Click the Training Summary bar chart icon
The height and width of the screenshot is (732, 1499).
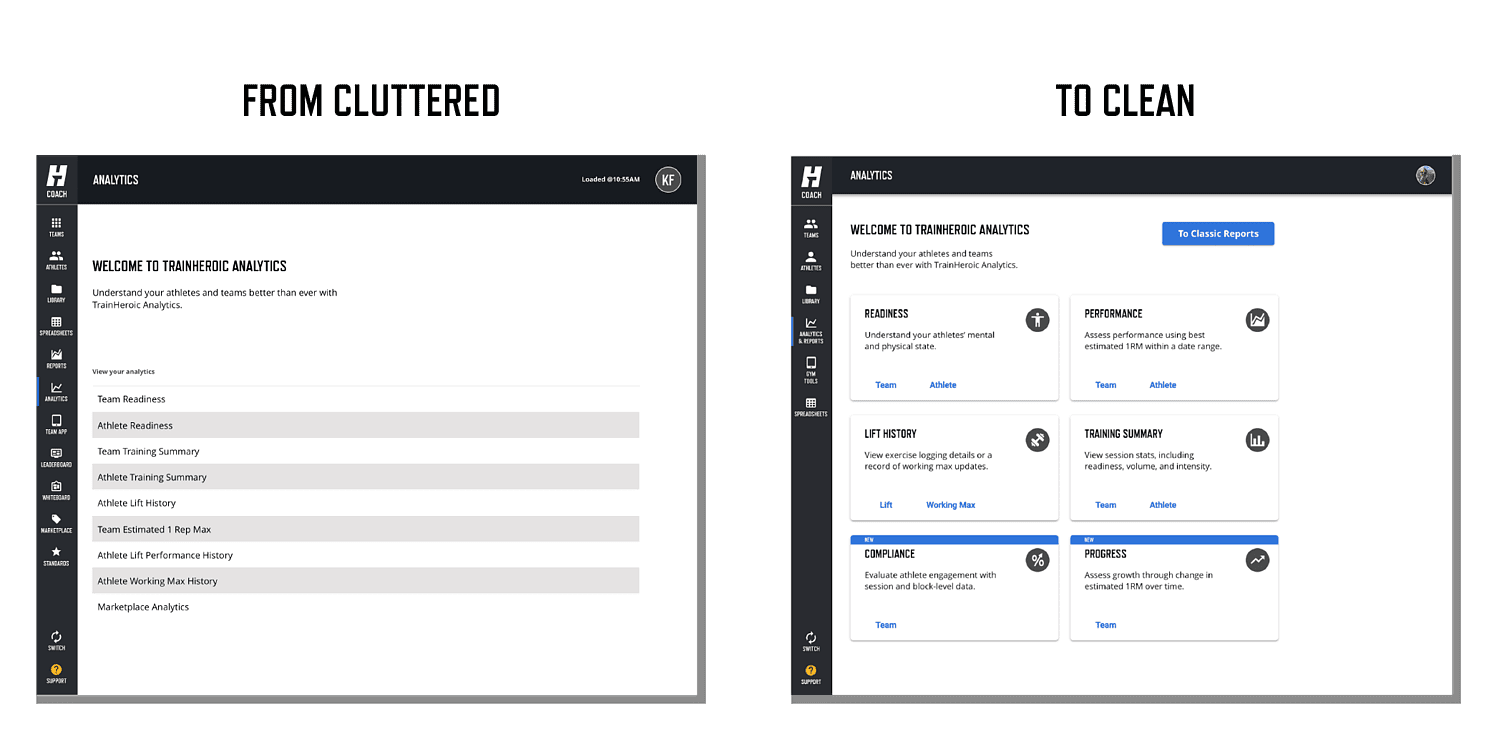tap(1257, 440)
